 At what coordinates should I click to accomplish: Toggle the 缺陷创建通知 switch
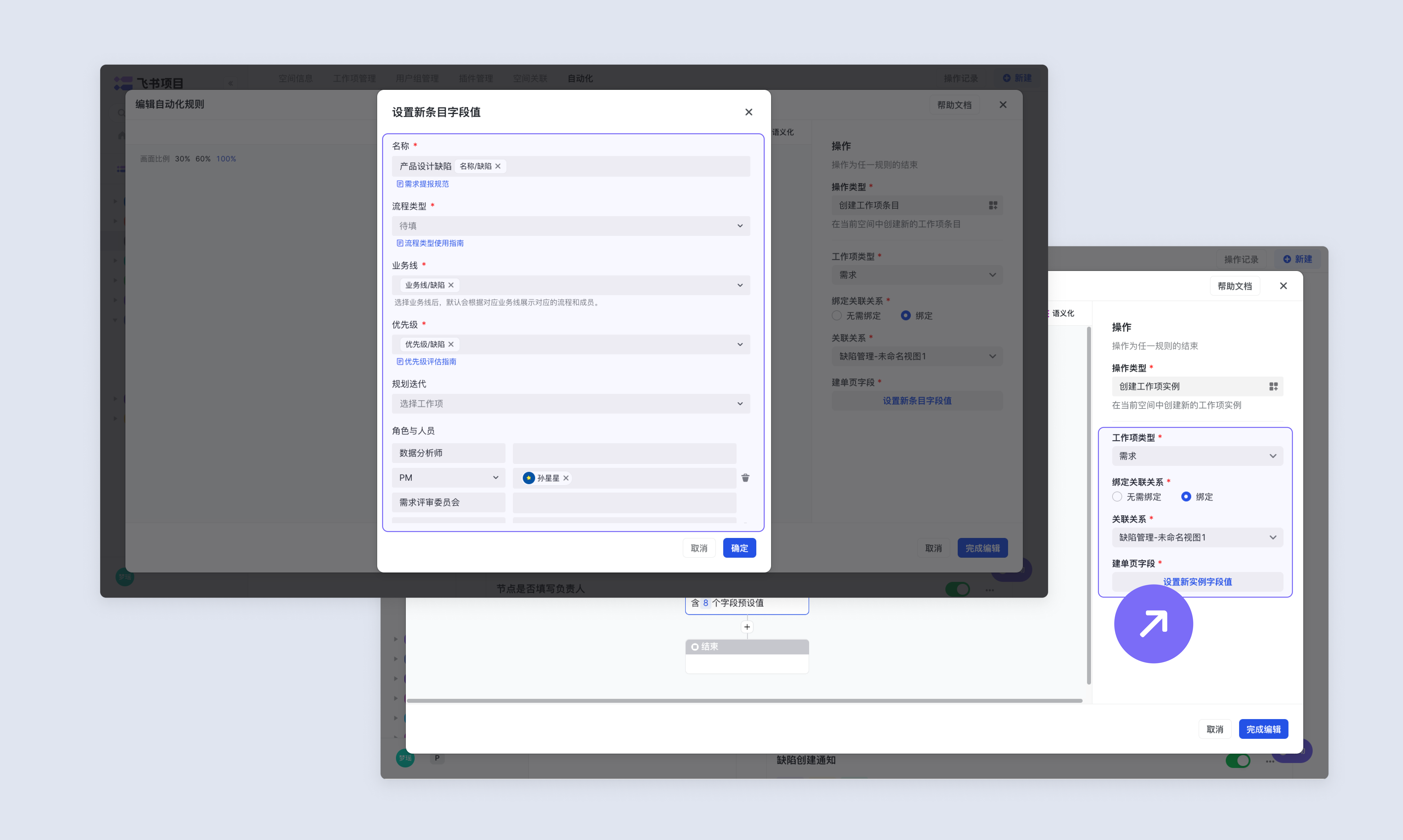click(1238, 760)
